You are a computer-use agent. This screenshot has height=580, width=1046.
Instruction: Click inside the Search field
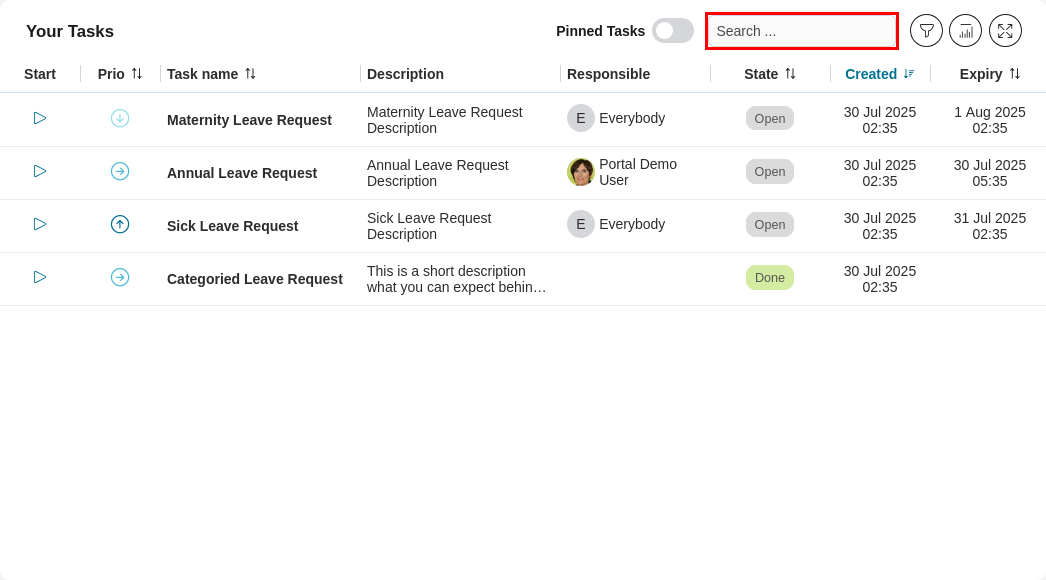click(x=800, y=31)
